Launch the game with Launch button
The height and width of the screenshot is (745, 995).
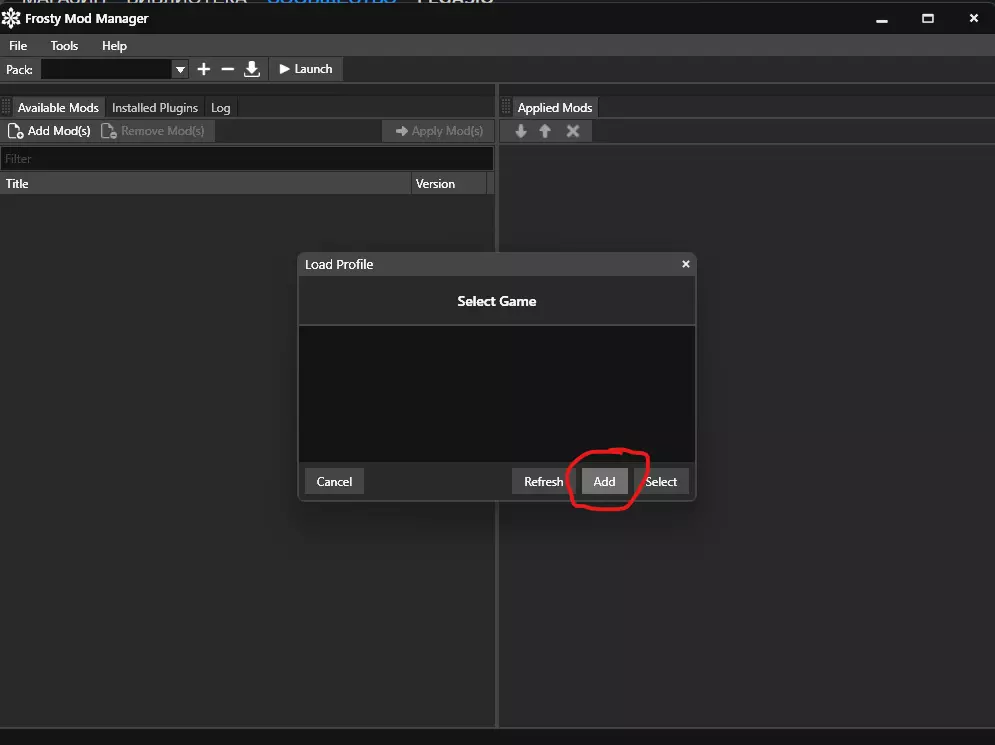(x=306, y=69)
